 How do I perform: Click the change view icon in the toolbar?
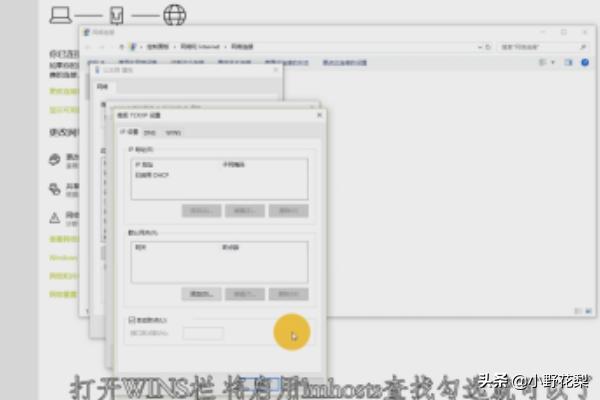(x=542, y=62)
